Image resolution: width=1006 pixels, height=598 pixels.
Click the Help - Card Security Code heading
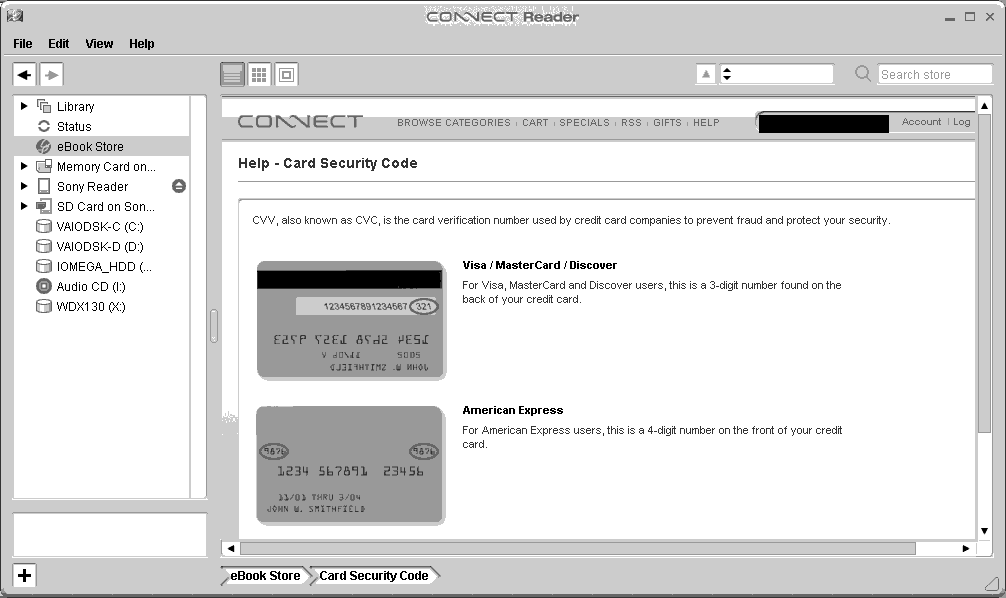[328, 163]
